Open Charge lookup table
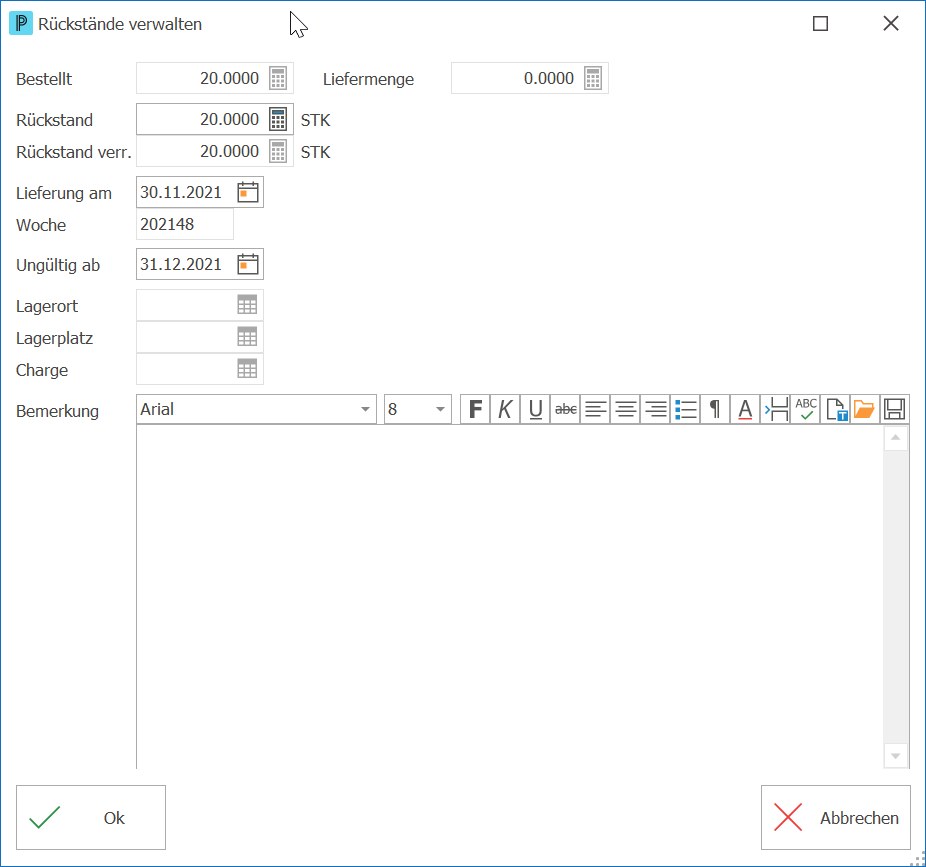Image resolution: width=926 pixels, height=867 pixels. pos(247,369)
